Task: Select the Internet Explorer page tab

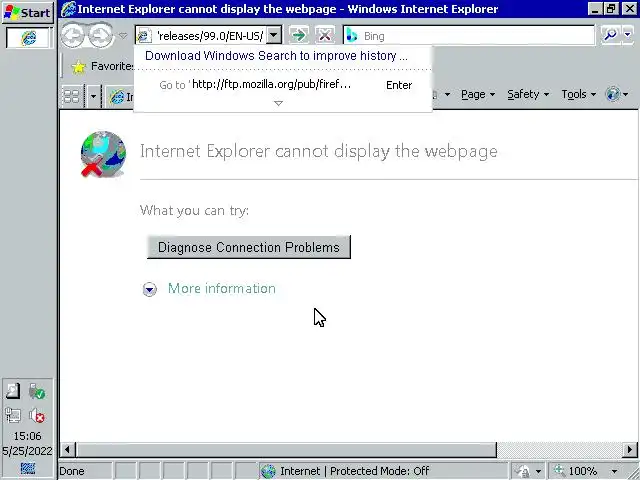Action: pyautogui.click(x=121, y=97)
